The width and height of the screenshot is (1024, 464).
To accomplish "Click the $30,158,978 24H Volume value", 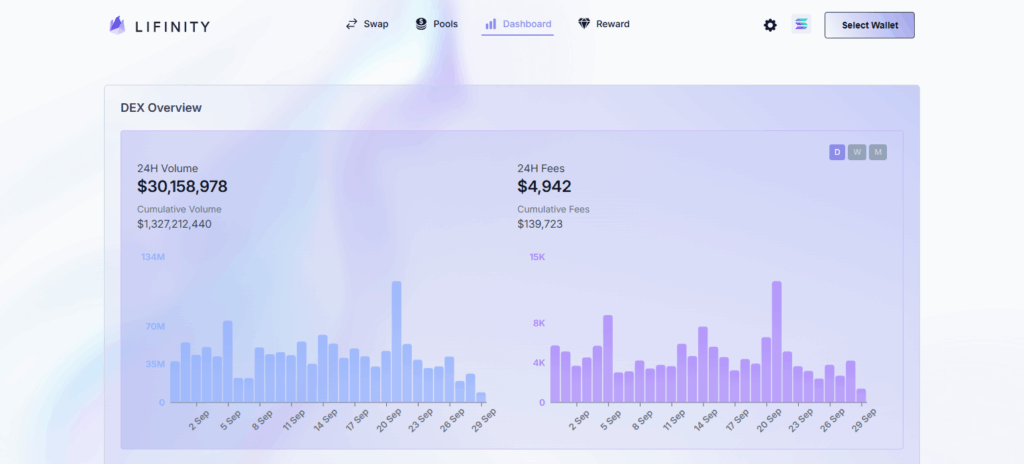I will (x=182, y=187).
